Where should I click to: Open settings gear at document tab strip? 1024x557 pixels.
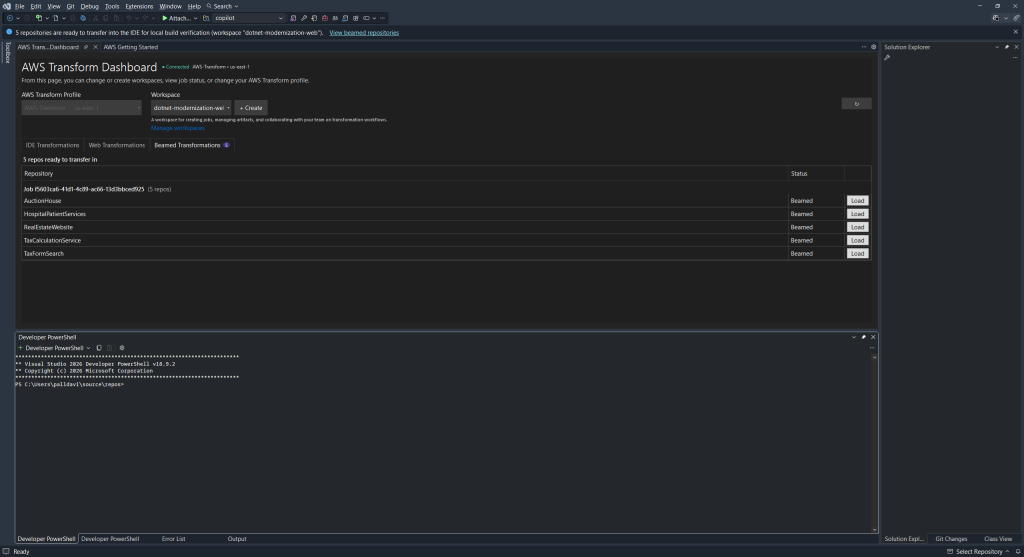(873, 47)
